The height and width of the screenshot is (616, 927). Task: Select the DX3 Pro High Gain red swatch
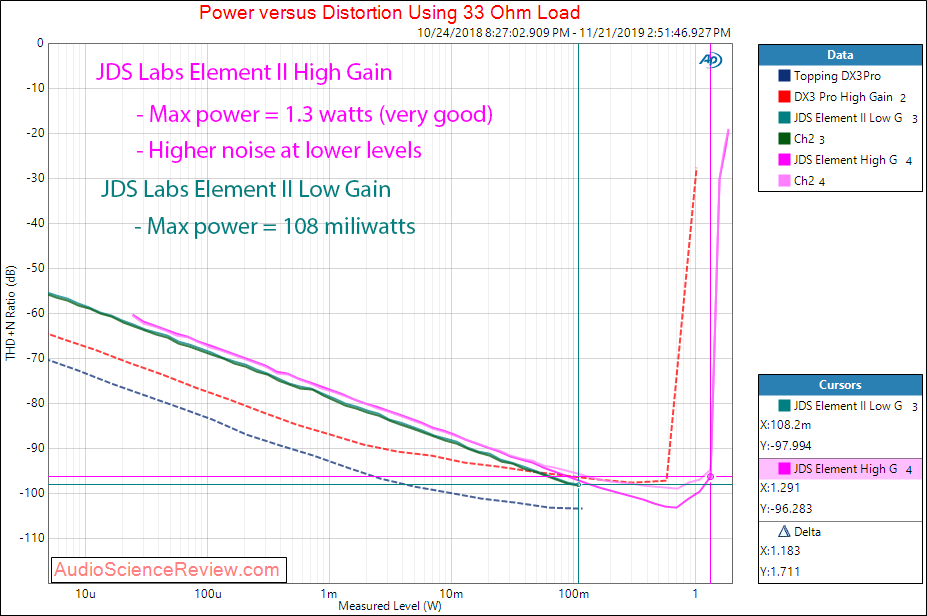pyautogui.click(x=785, y=96)
